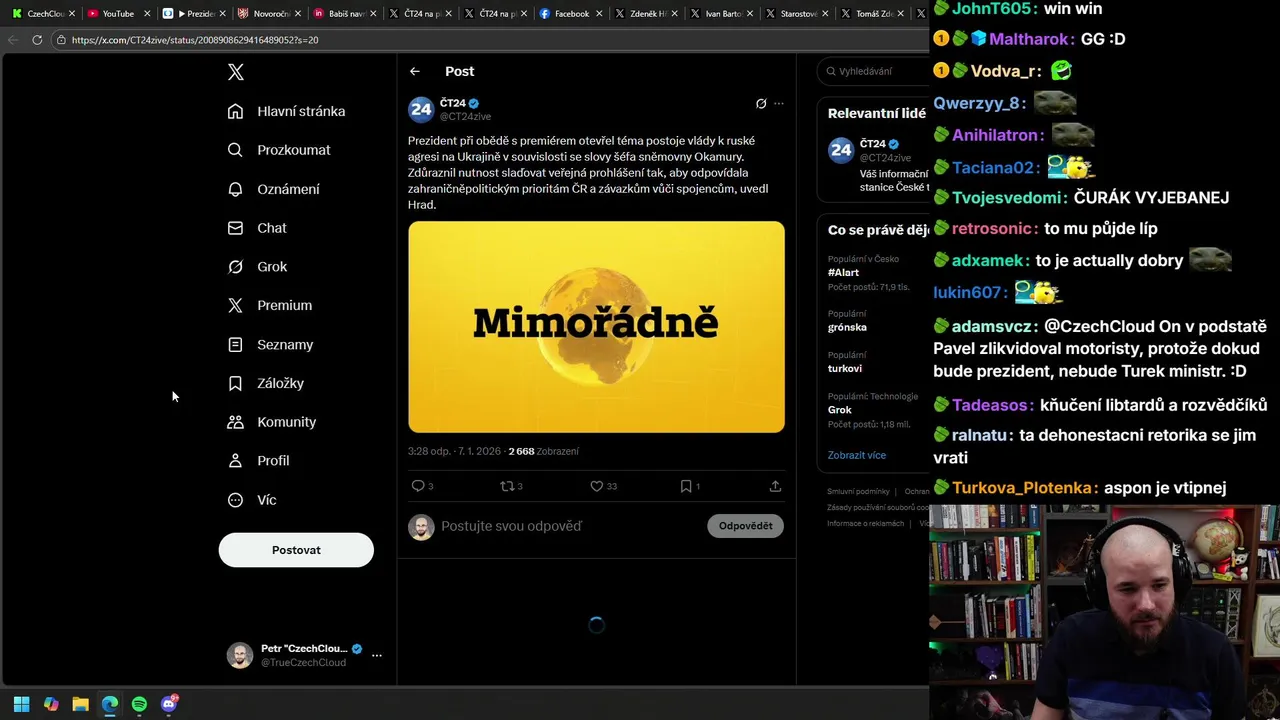Screen dimensions: 1280x720
Task: Open Copilot icon in taskbar
Action: click(x=51, y=704)
